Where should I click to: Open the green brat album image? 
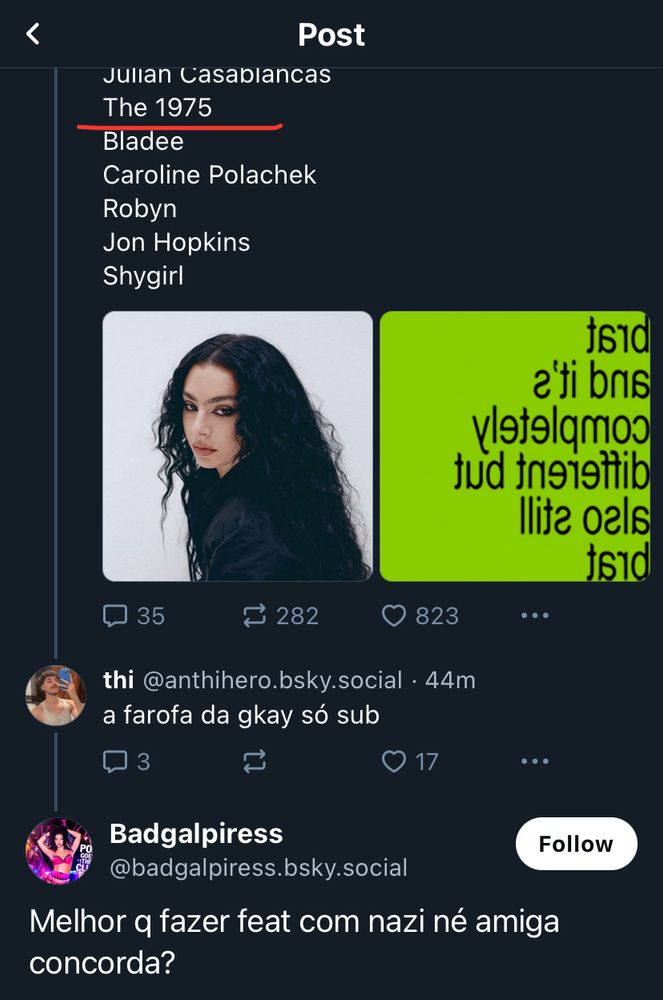tap(515, 446)
